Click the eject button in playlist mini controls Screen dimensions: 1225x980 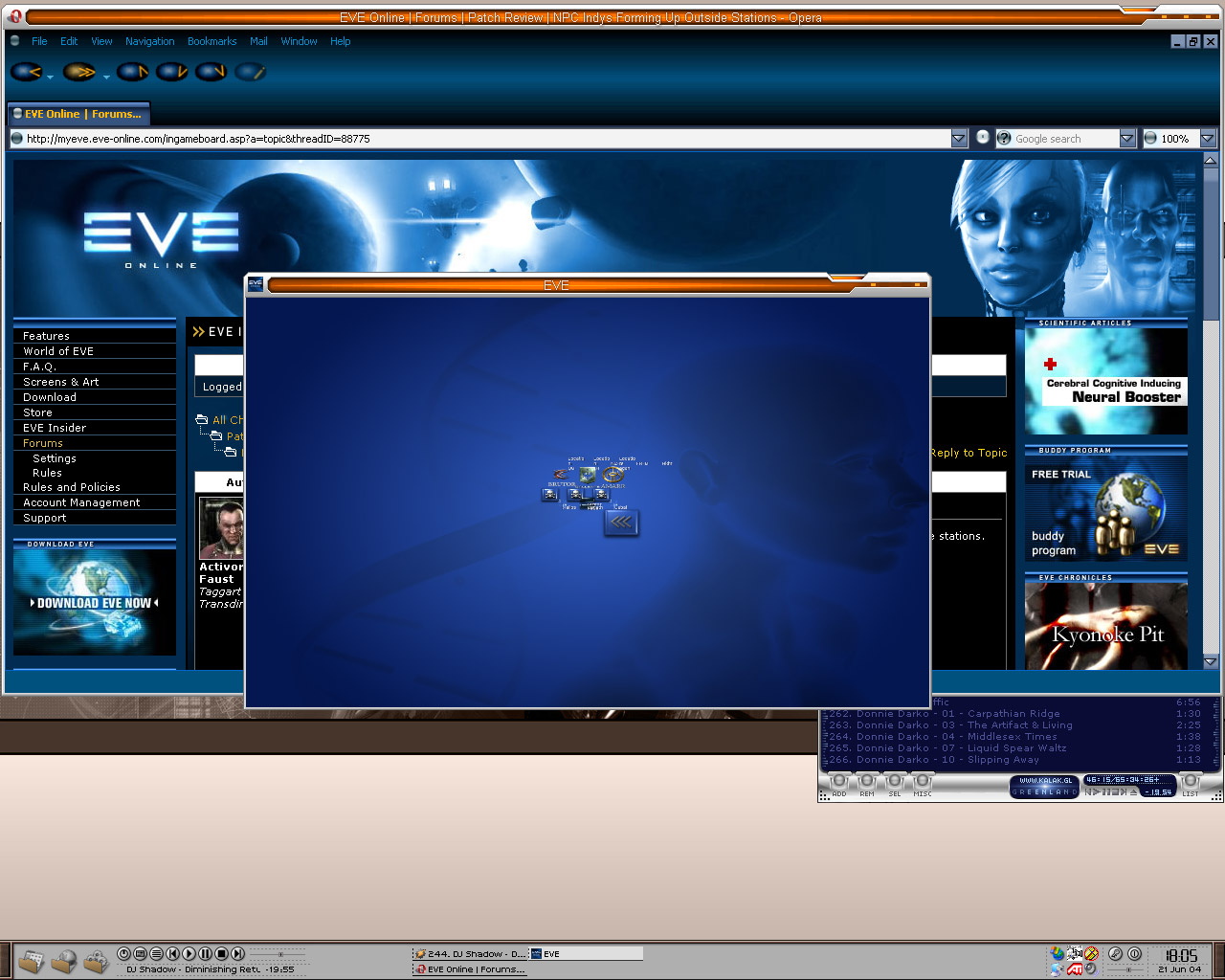pyautogui.click(x=1134, y=791)
